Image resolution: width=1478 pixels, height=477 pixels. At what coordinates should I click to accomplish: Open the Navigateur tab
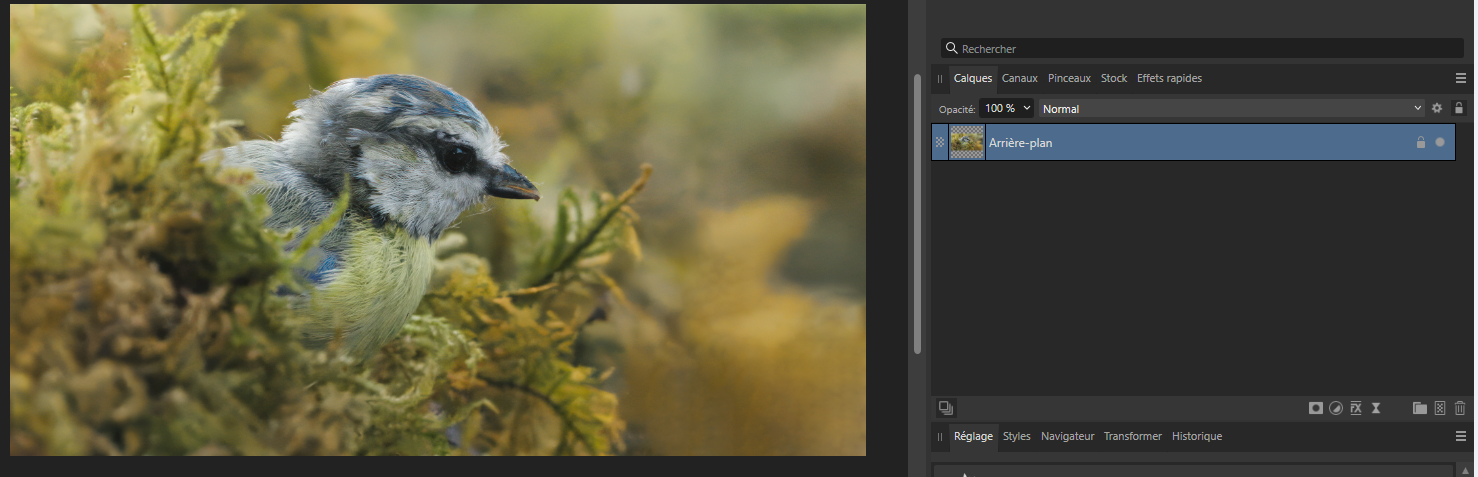(1067, 436)
